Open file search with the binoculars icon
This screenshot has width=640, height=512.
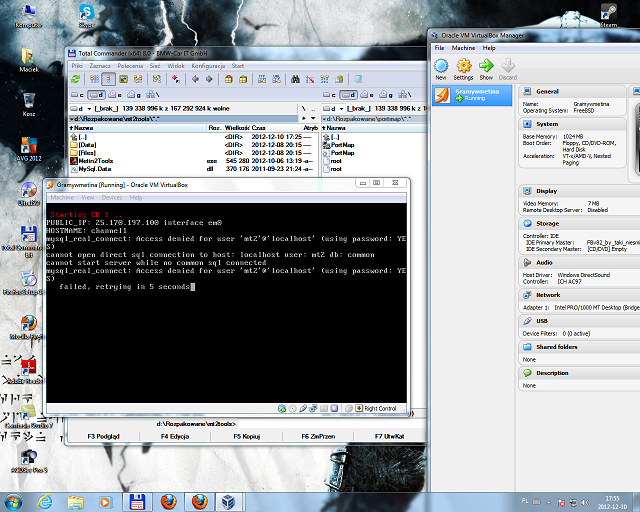[x=295, y=79]
